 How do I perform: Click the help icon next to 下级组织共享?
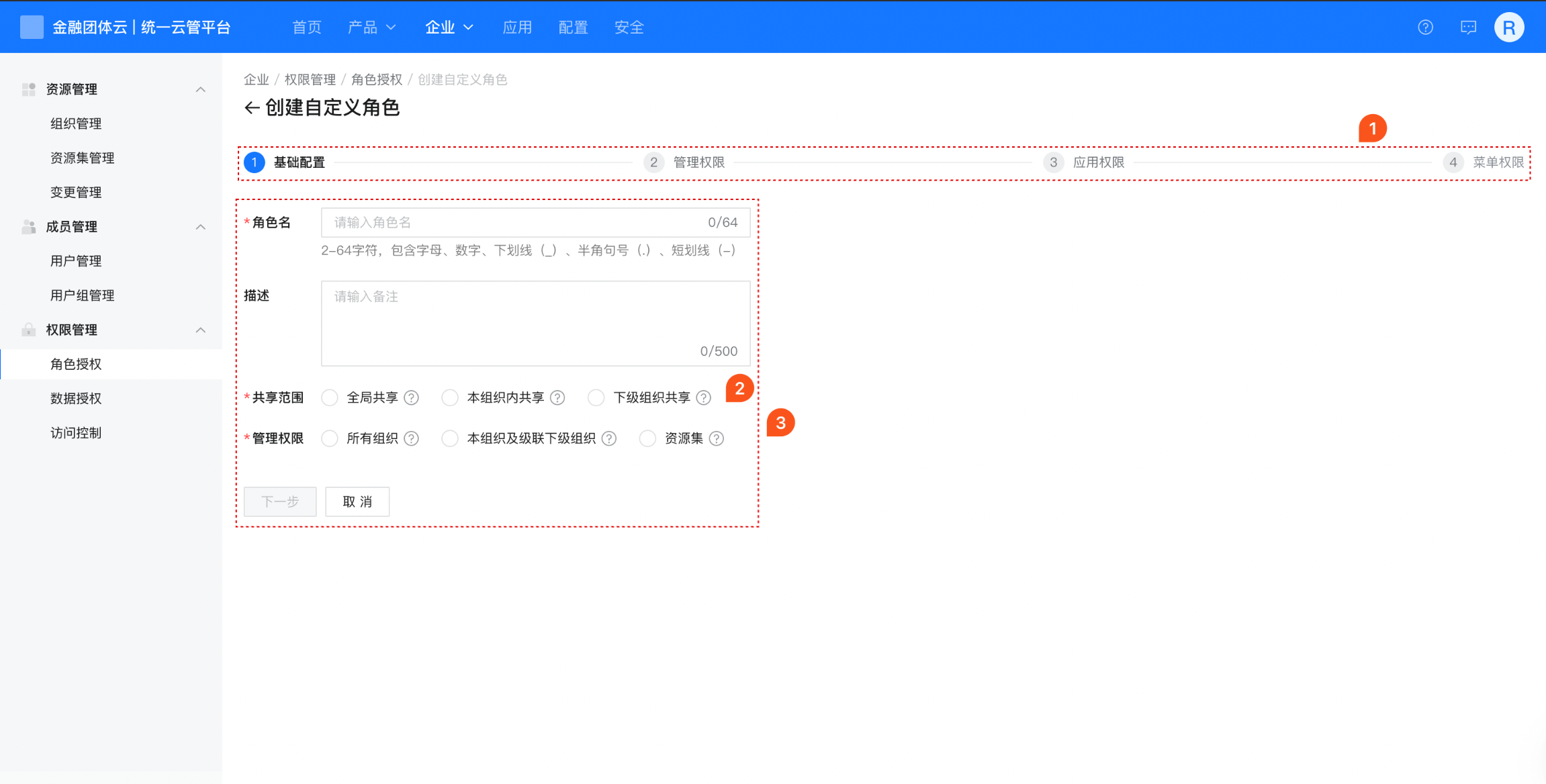click(x=703, y=398)
